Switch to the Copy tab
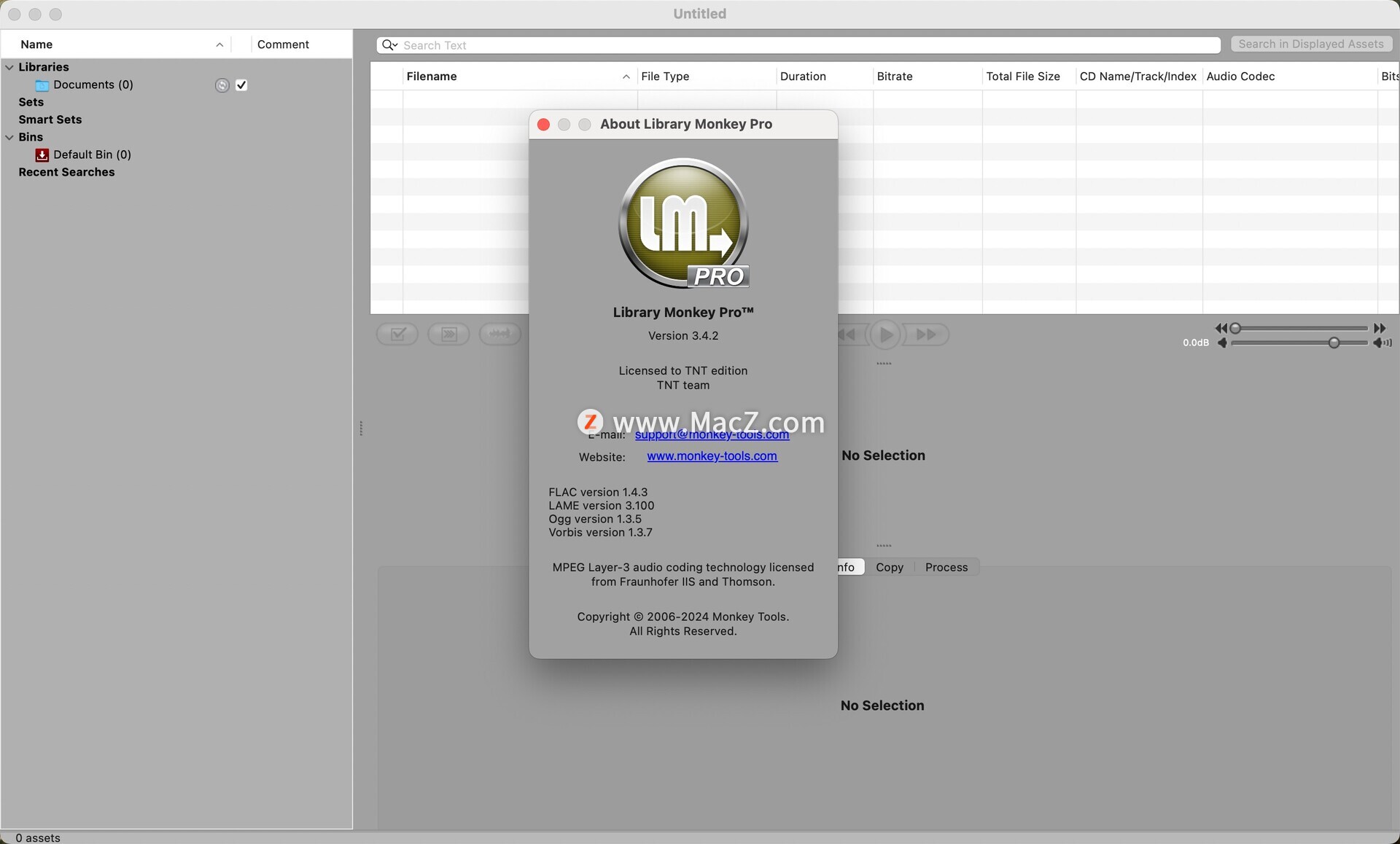This screenshot has width=1400, height=844. click(890, 567)
